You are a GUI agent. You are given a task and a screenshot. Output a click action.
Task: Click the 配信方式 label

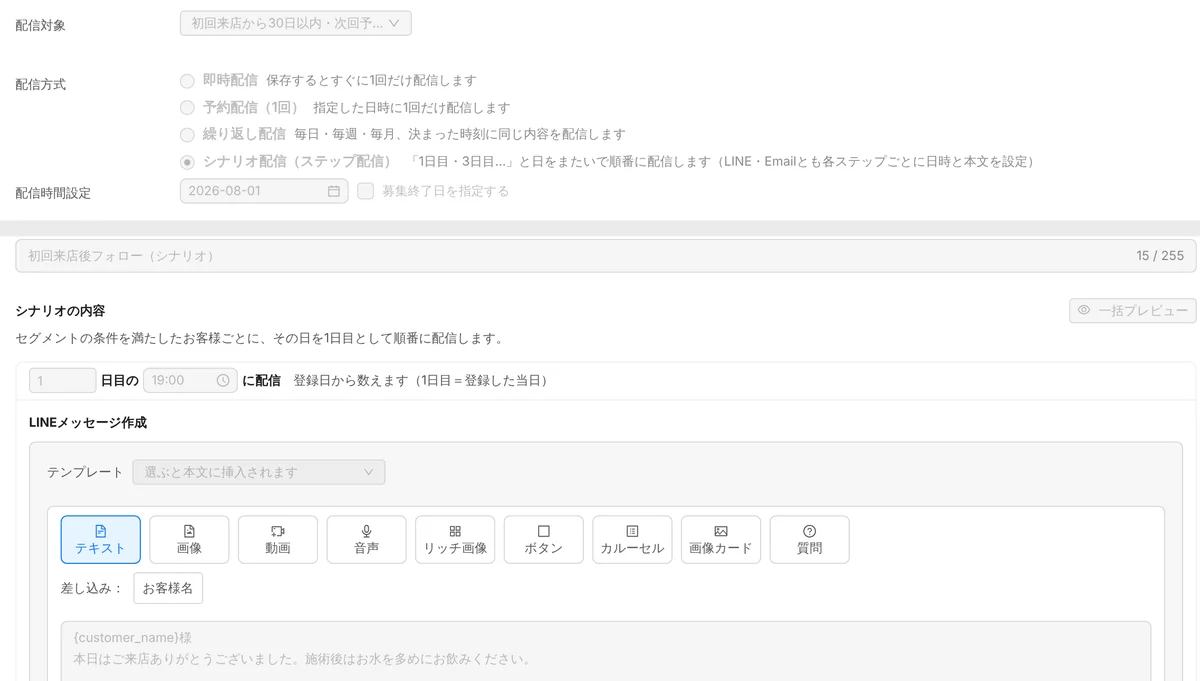(41, 85)
